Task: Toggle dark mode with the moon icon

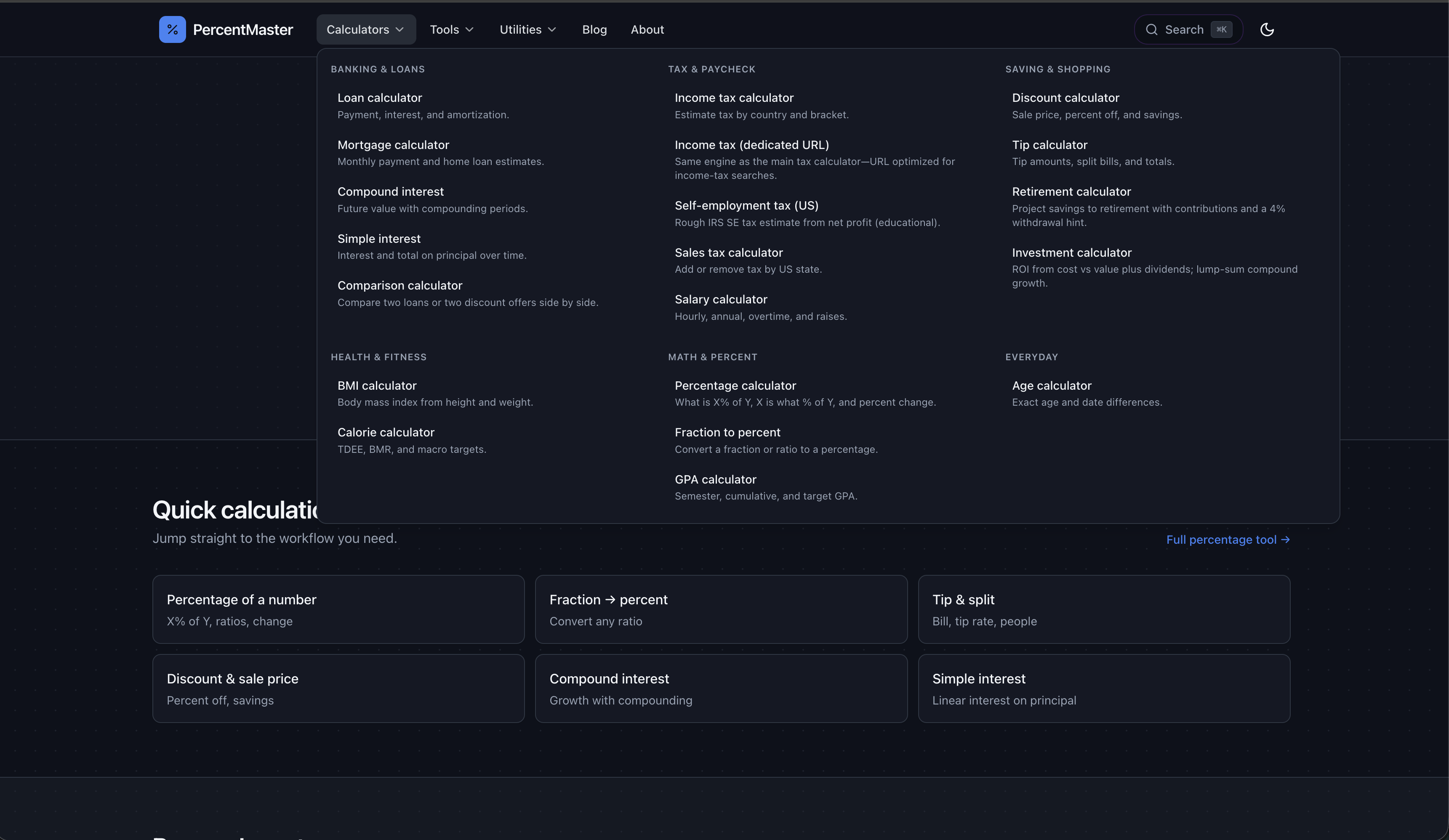Action: click(x=1267, y=29)
